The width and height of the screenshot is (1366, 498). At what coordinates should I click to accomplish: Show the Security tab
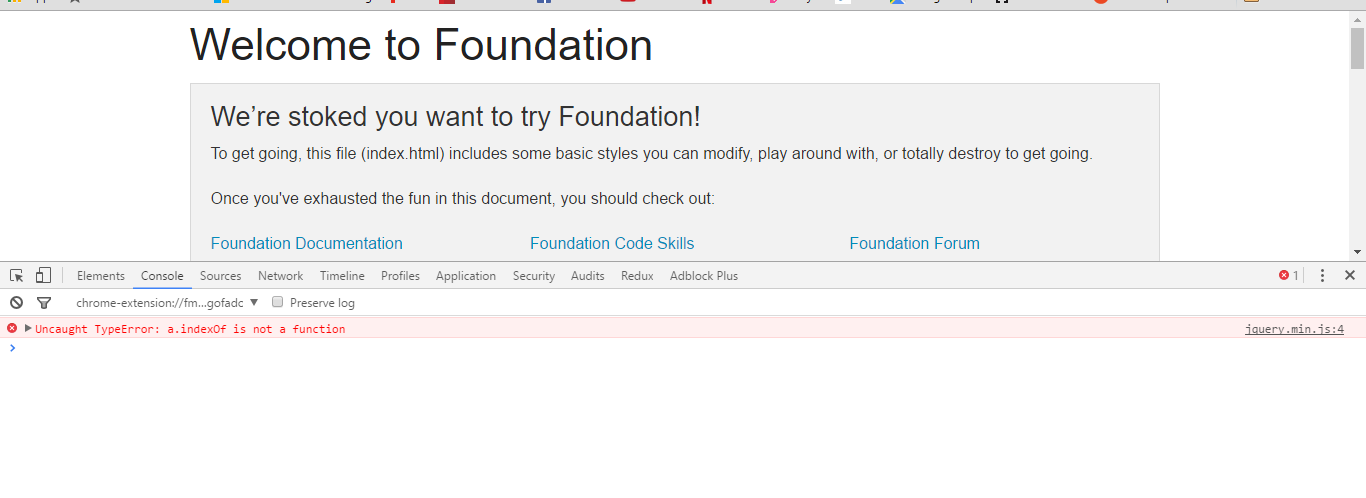point(534,276)
